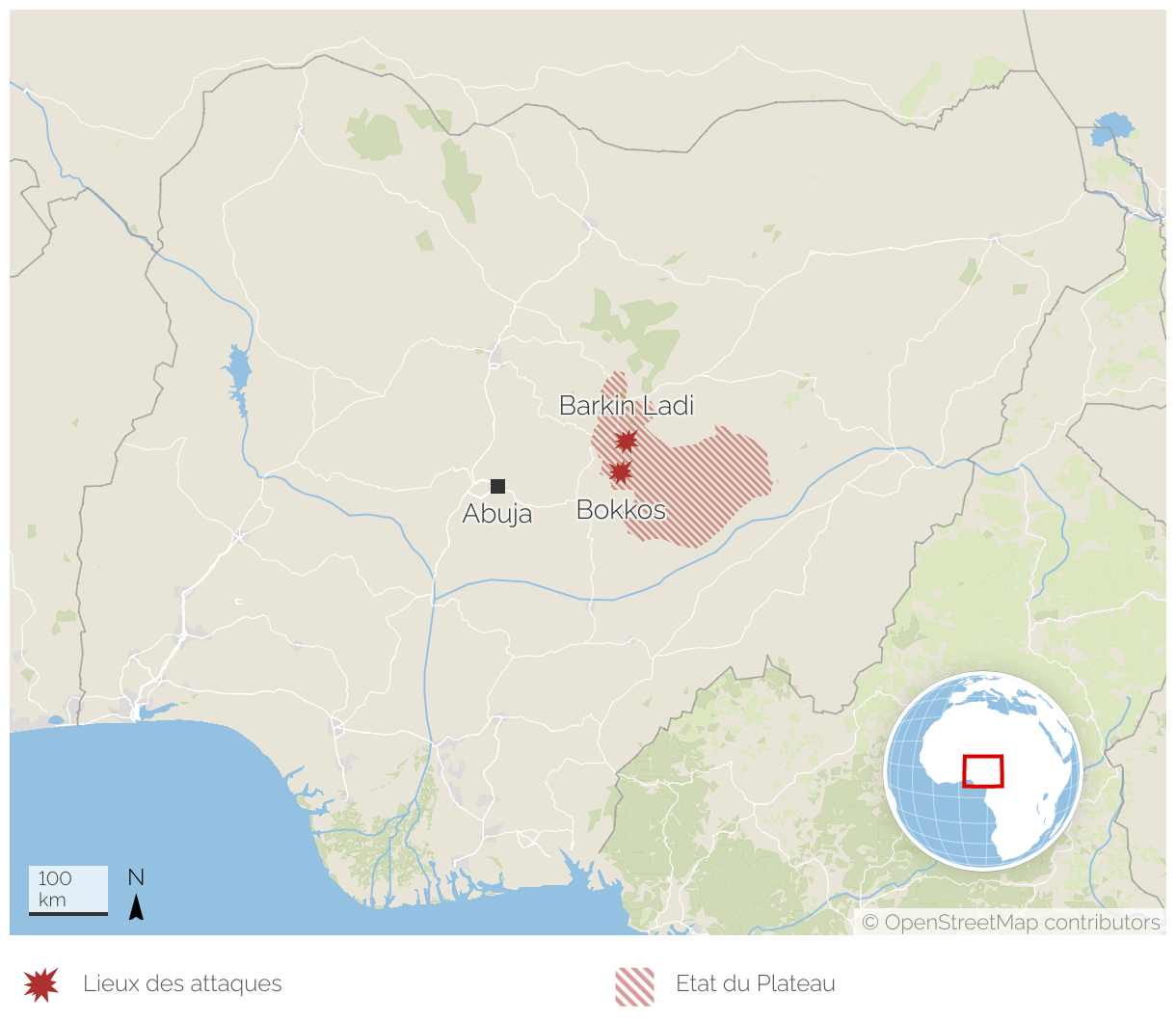1176x1022 pixels.
Task: Click the blue lake in the top-right corner
Action: point(1112,128)
